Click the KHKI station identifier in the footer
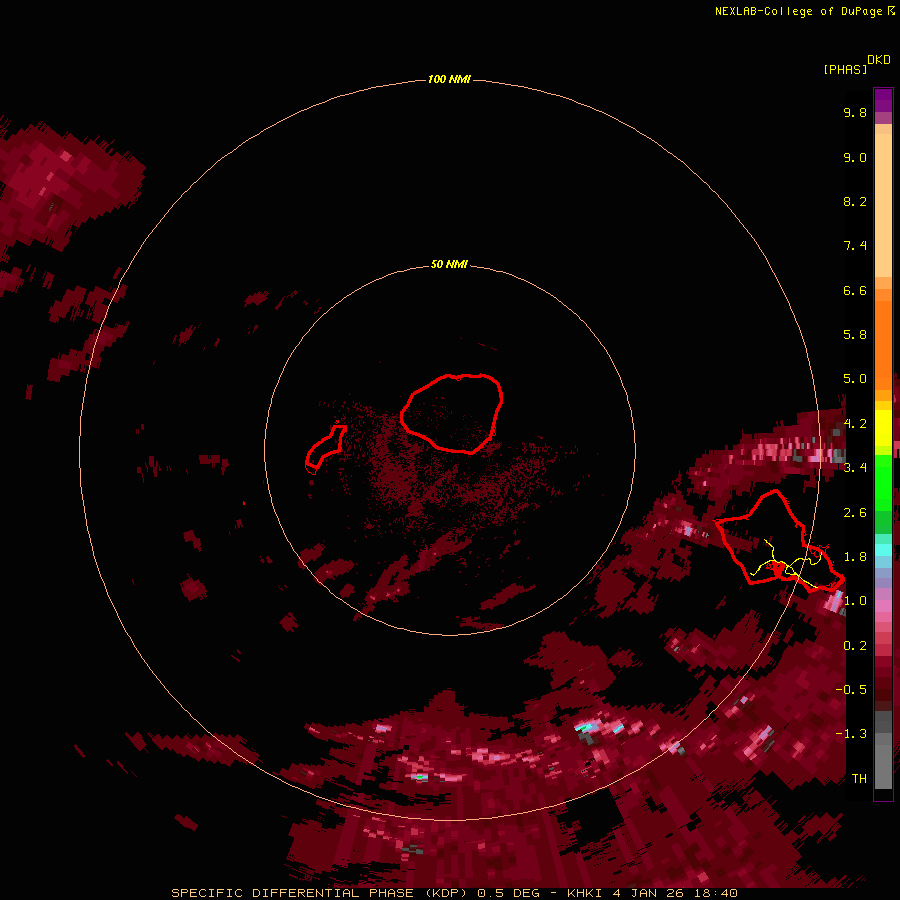The height and width of the screenshot is (900, 900). pyautogui.click(x=585, y=893)
